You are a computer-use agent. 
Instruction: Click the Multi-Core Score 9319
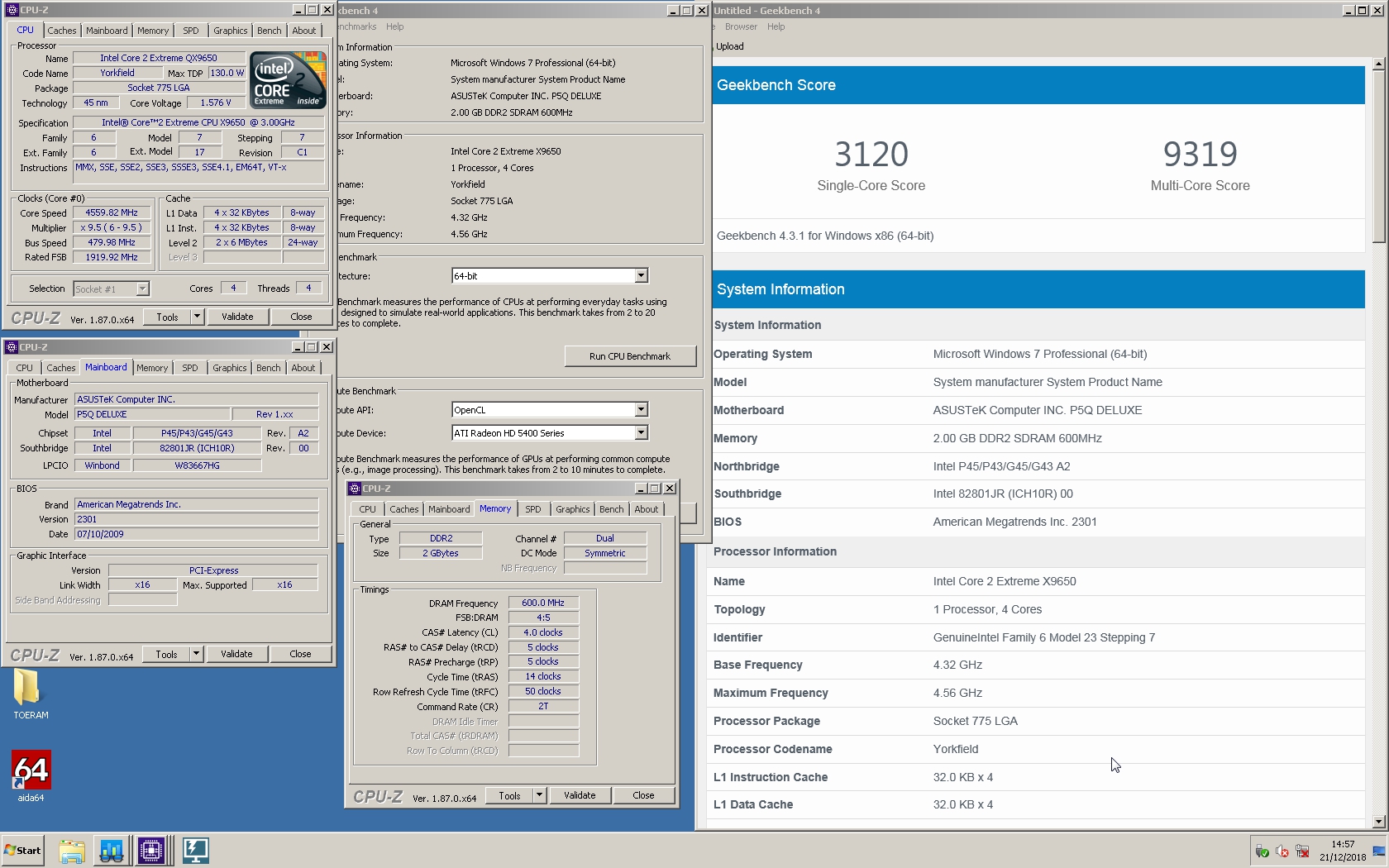1200,154
